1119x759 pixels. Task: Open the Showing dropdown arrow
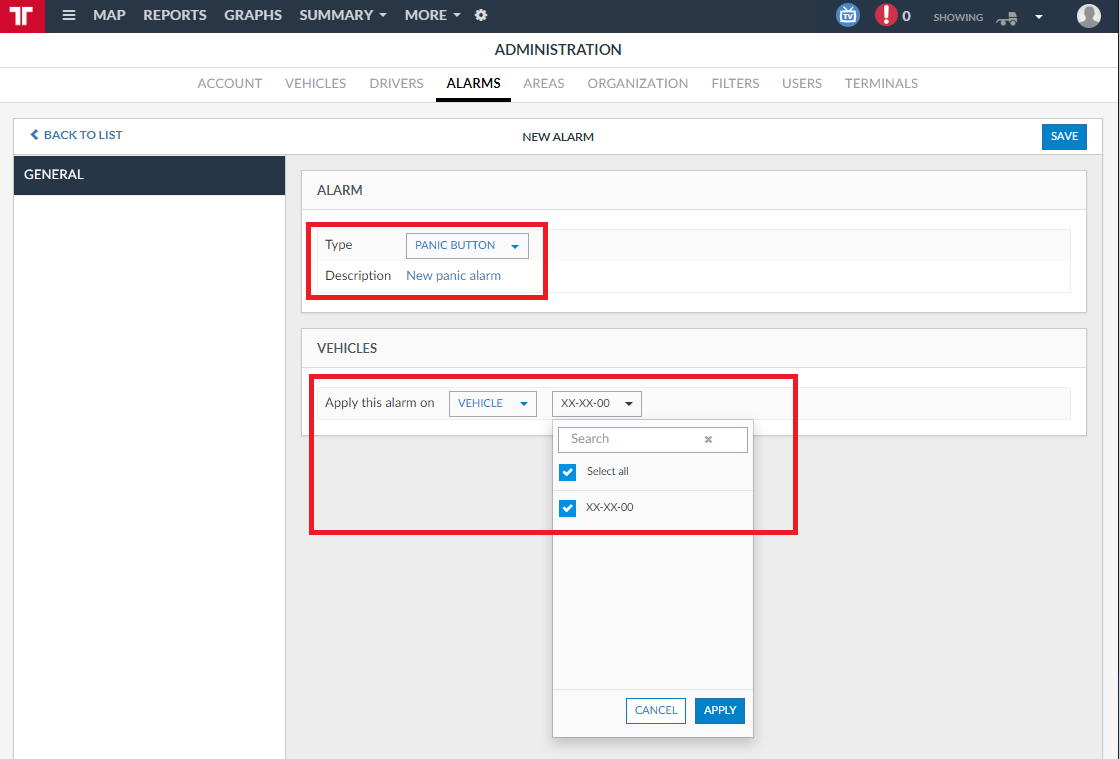click(x=1039, y=17)
